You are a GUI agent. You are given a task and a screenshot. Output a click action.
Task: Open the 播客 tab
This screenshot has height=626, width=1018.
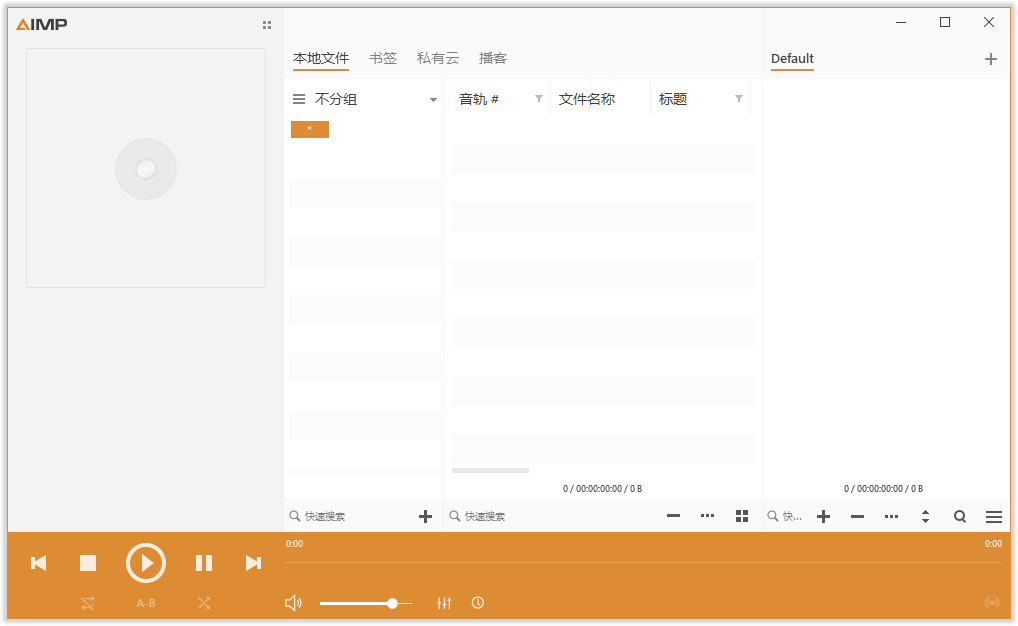(492, 58)
